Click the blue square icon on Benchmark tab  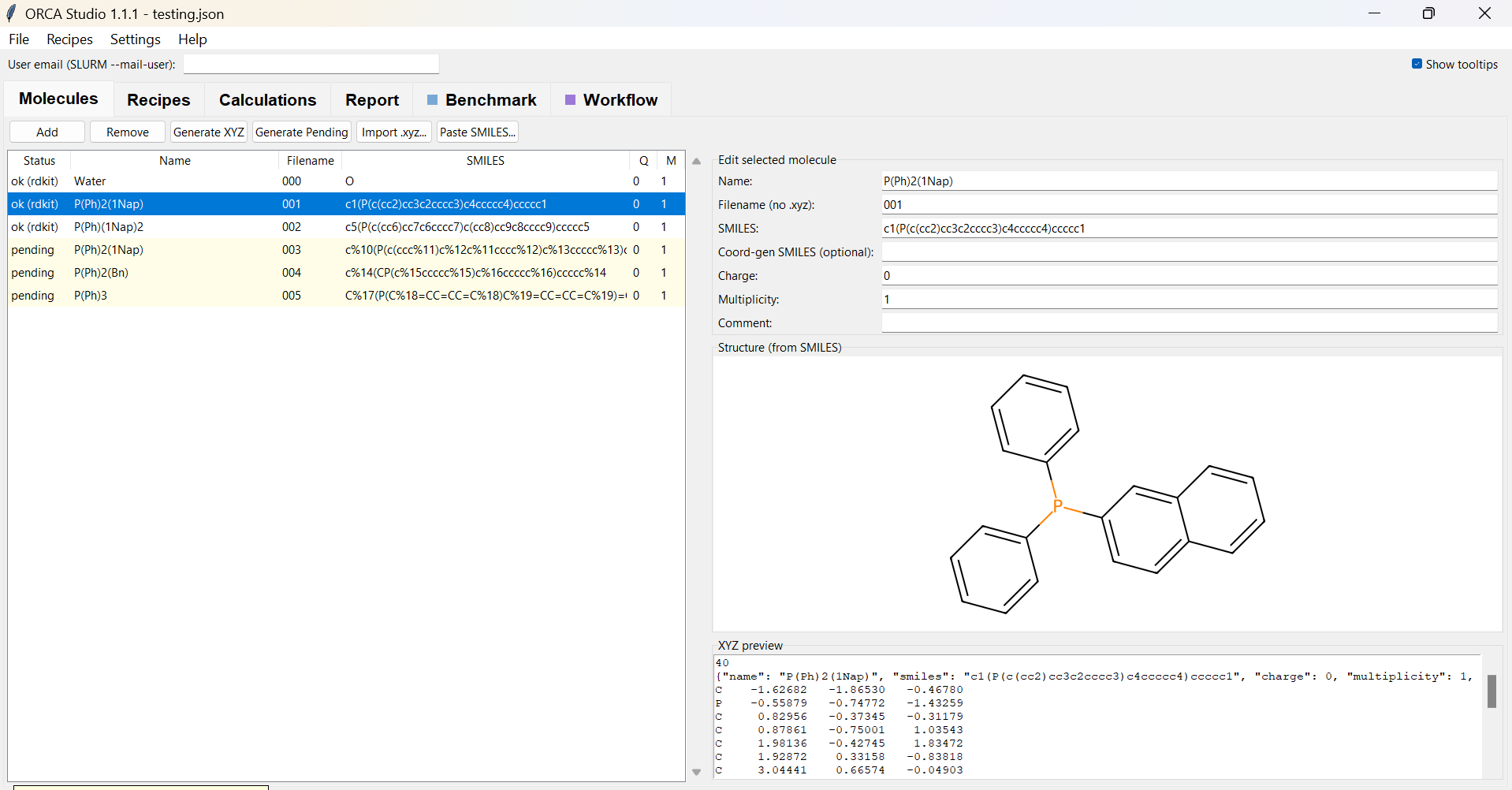click(x=432, y=100)
